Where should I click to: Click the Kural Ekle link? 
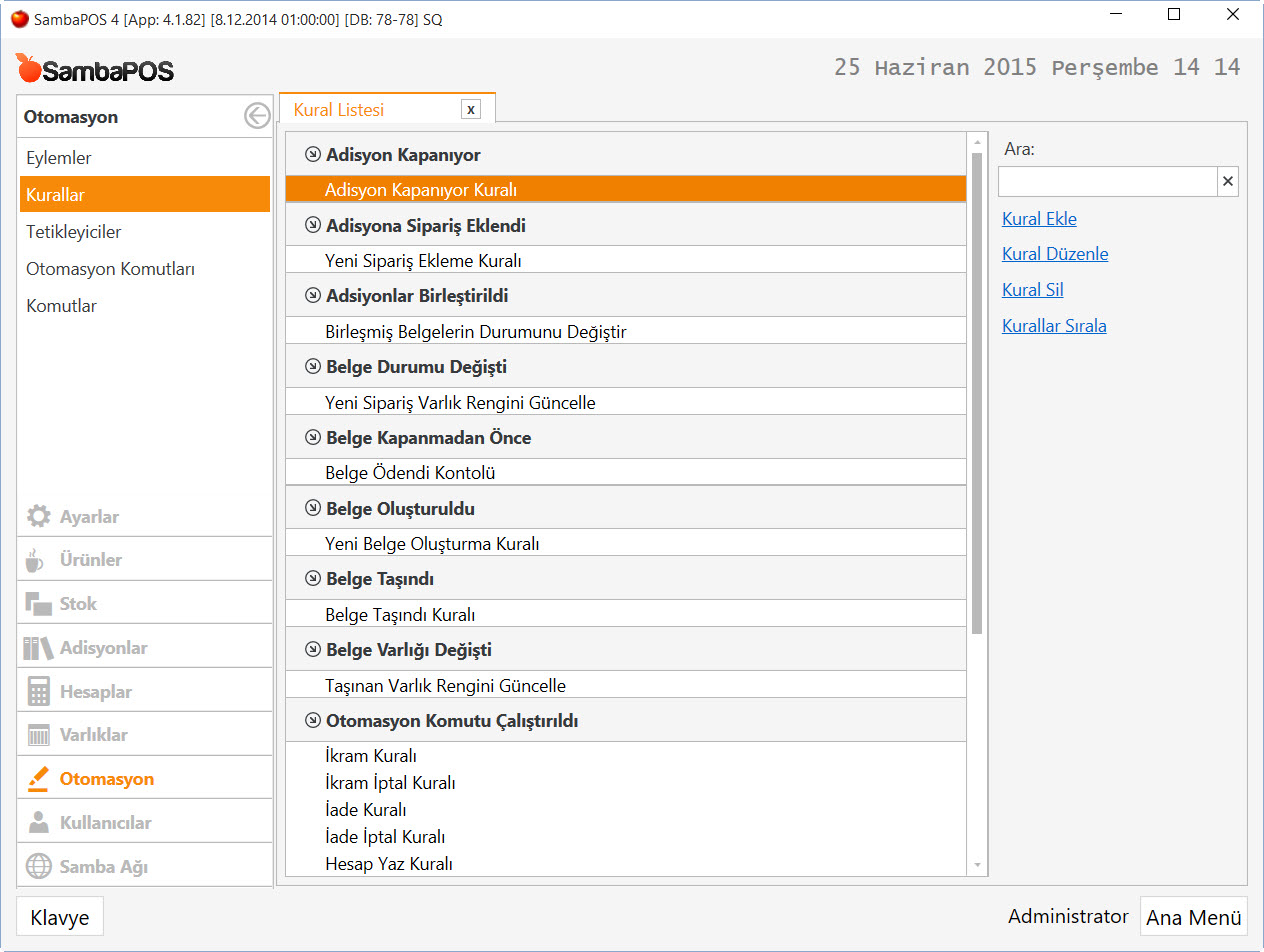pyautogui.click(x=1039, y=219)
